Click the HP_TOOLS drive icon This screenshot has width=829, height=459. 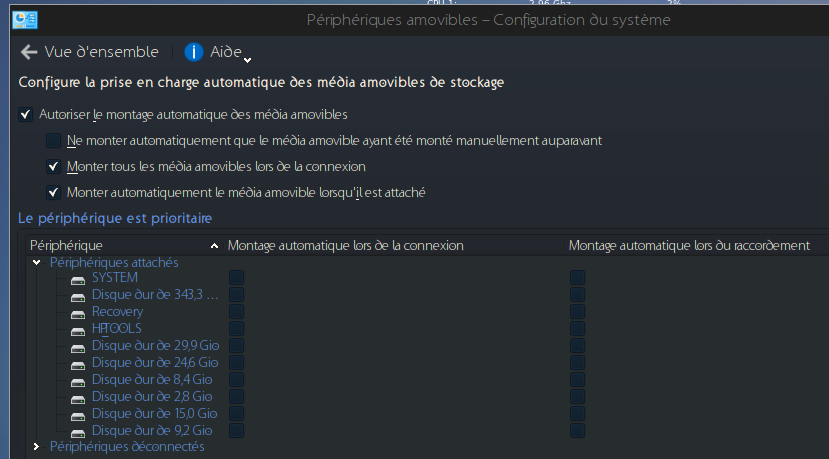coord(78,329)
